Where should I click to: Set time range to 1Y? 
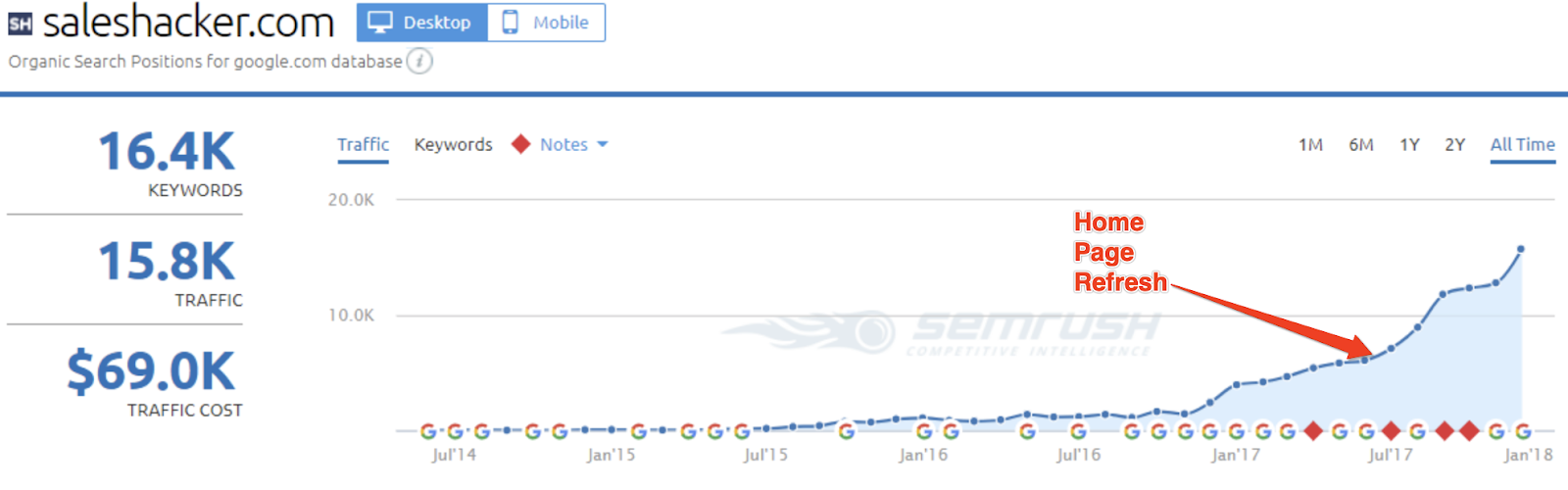click(1409, 145)
